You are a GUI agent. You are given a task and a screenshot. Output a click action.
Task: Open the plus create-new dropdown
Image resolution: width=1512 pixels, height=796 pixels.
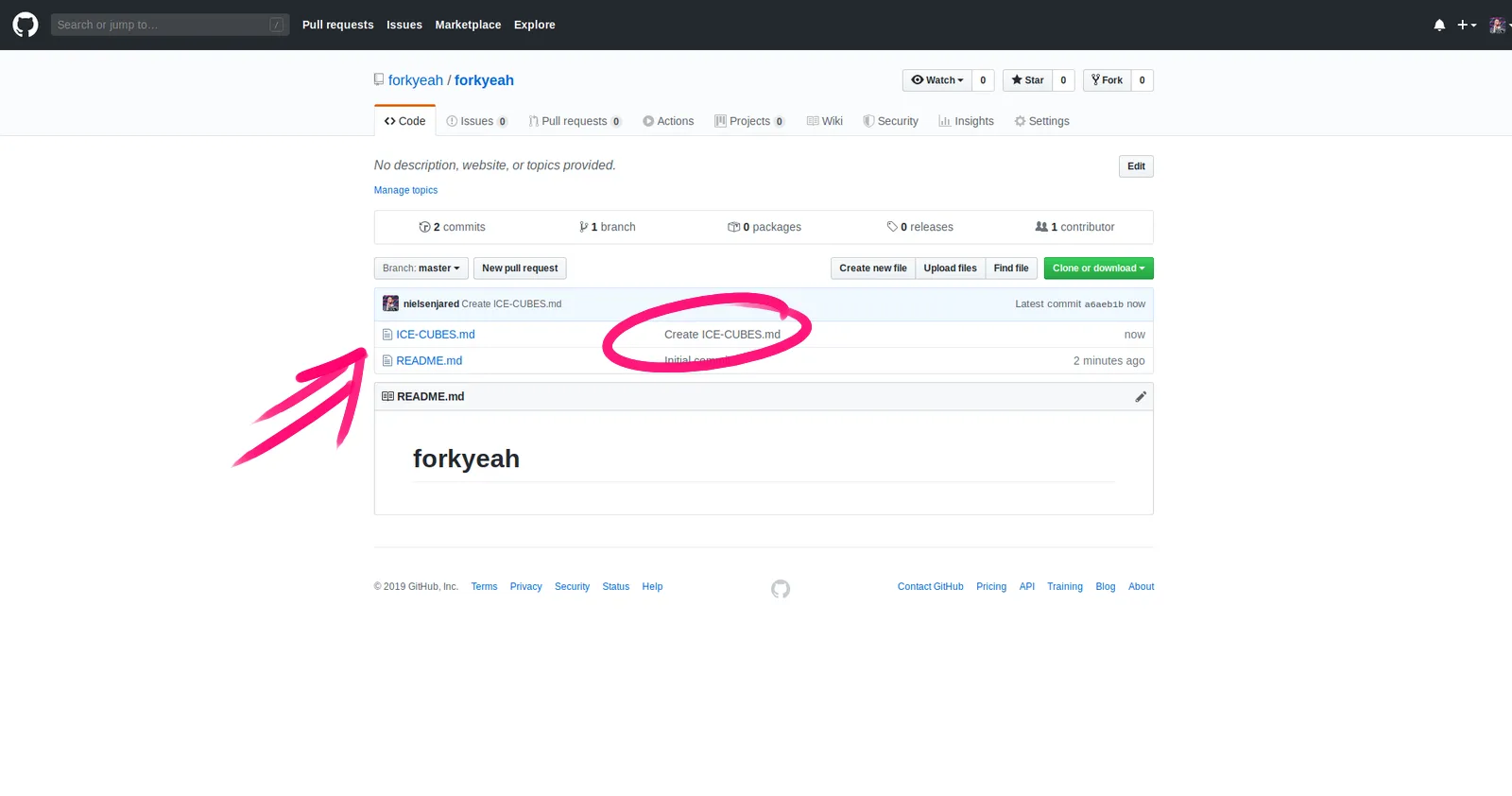(1466, 26)
